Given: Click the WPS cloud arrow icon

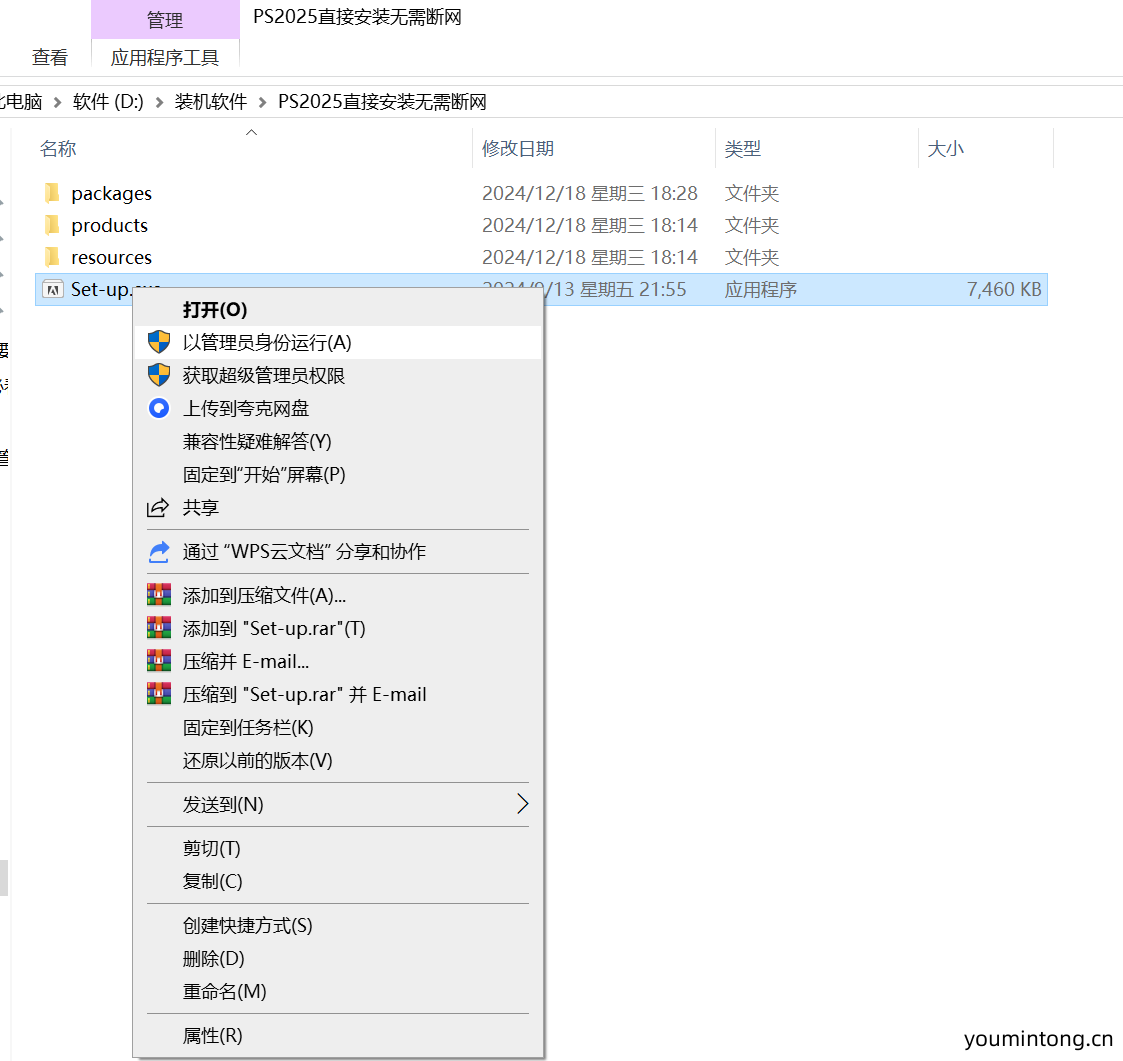Looking at the screenshot, I should 158,552.
